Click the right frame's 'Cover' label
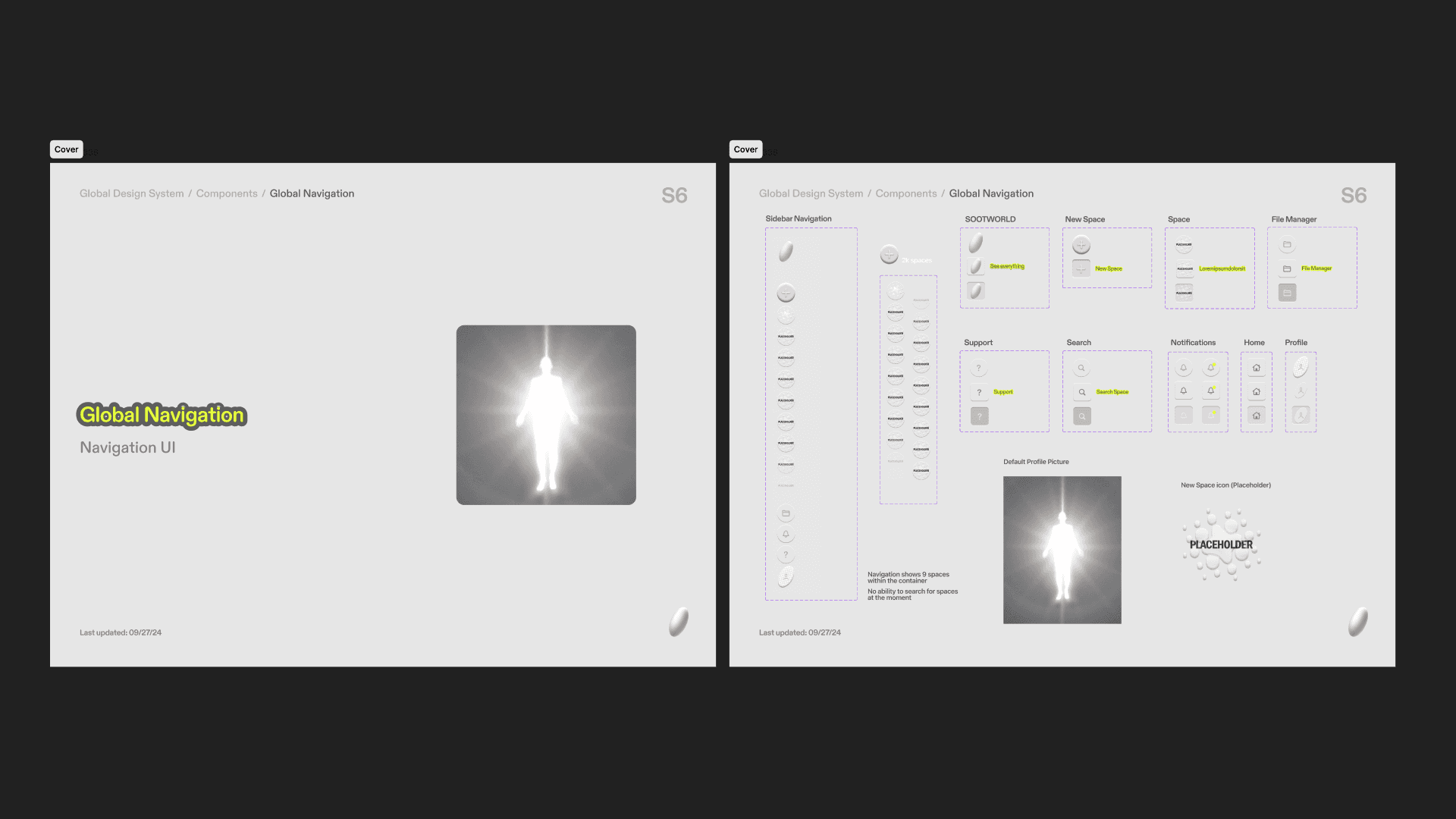This screenshot has width=1456, height=819. tap(745, 149)
